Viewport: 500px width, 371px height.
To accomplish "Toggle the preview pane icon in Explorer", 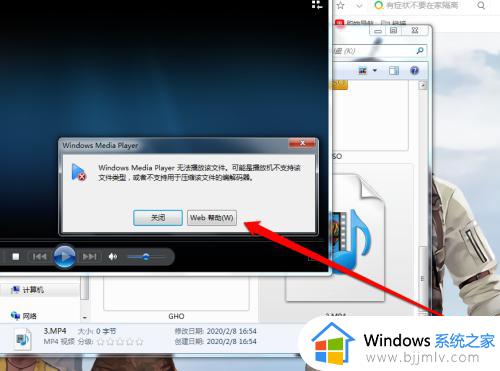I will (x=394, y=70).
